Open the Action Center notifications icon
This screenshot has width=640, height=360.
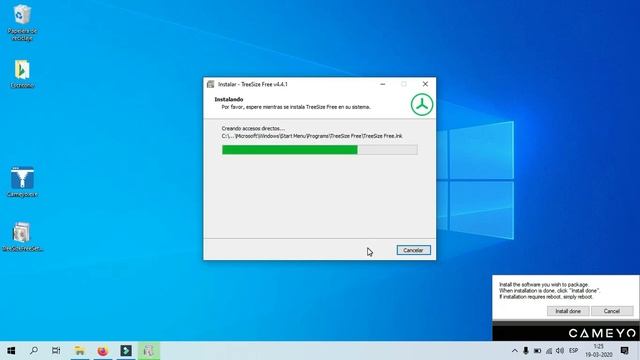click(x=624, y=351)
